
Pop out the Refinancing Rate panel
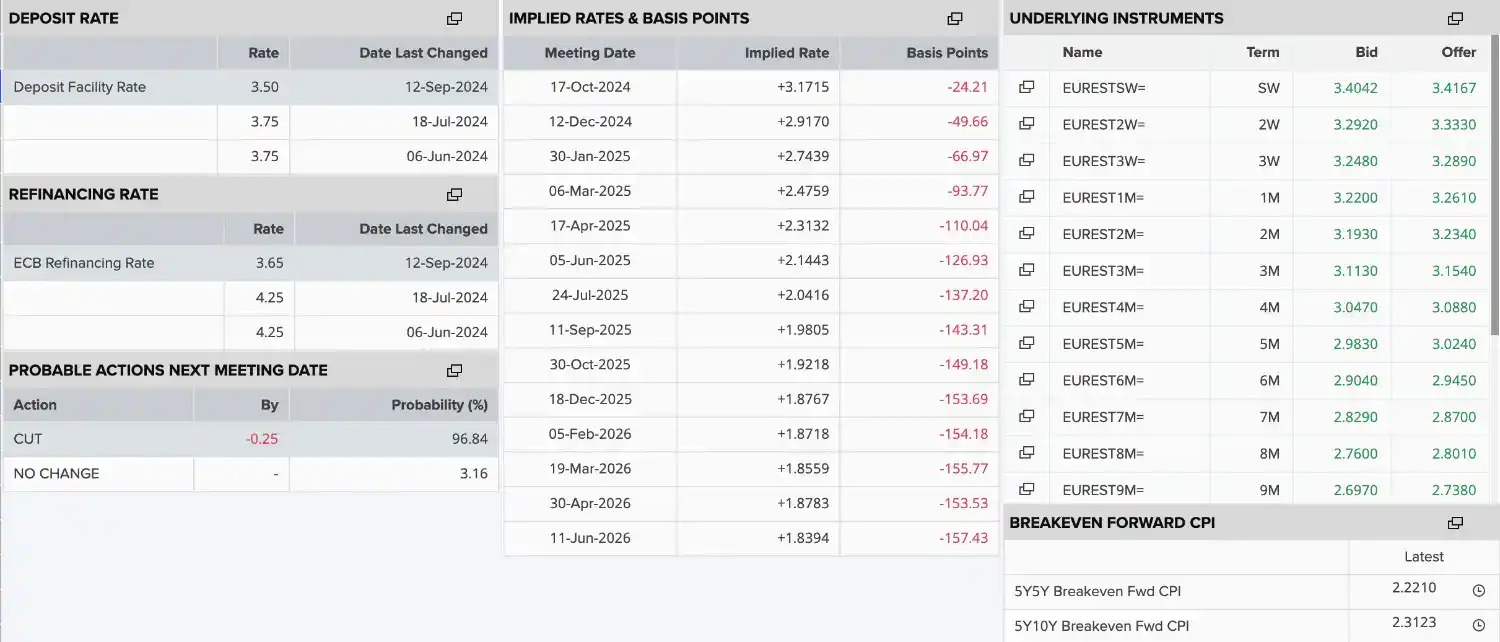pyautogui.click(x=454, y=194)
